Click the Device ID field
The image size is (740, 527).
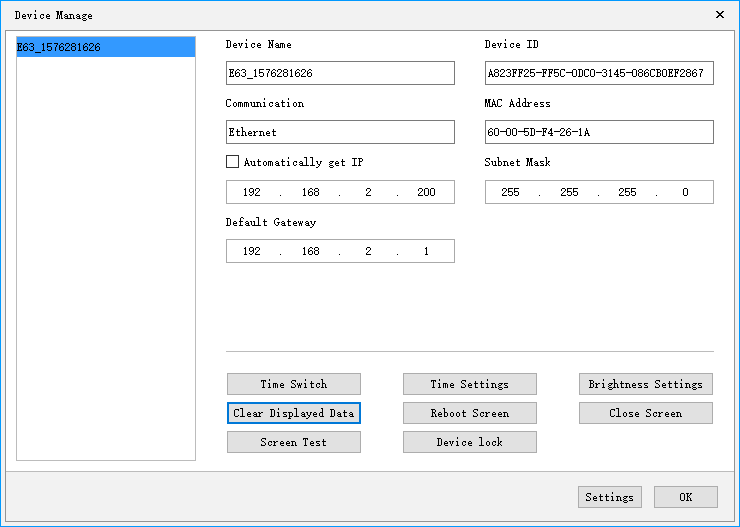tap(599, 73)
